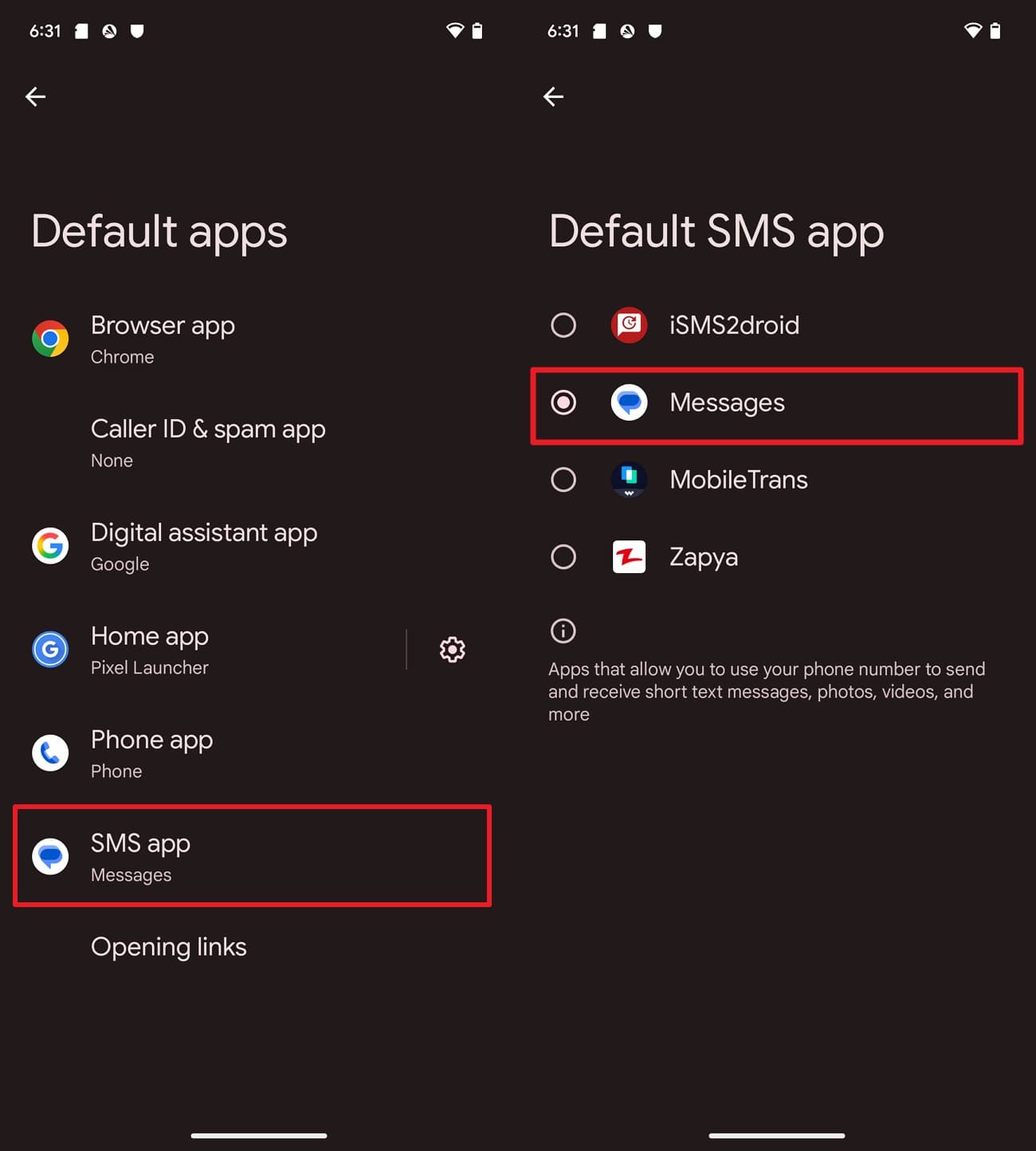This screenshot has height=1151, width=1036.
Task: Tap right screen navigation handle bar
Action: pos(777,1135)
